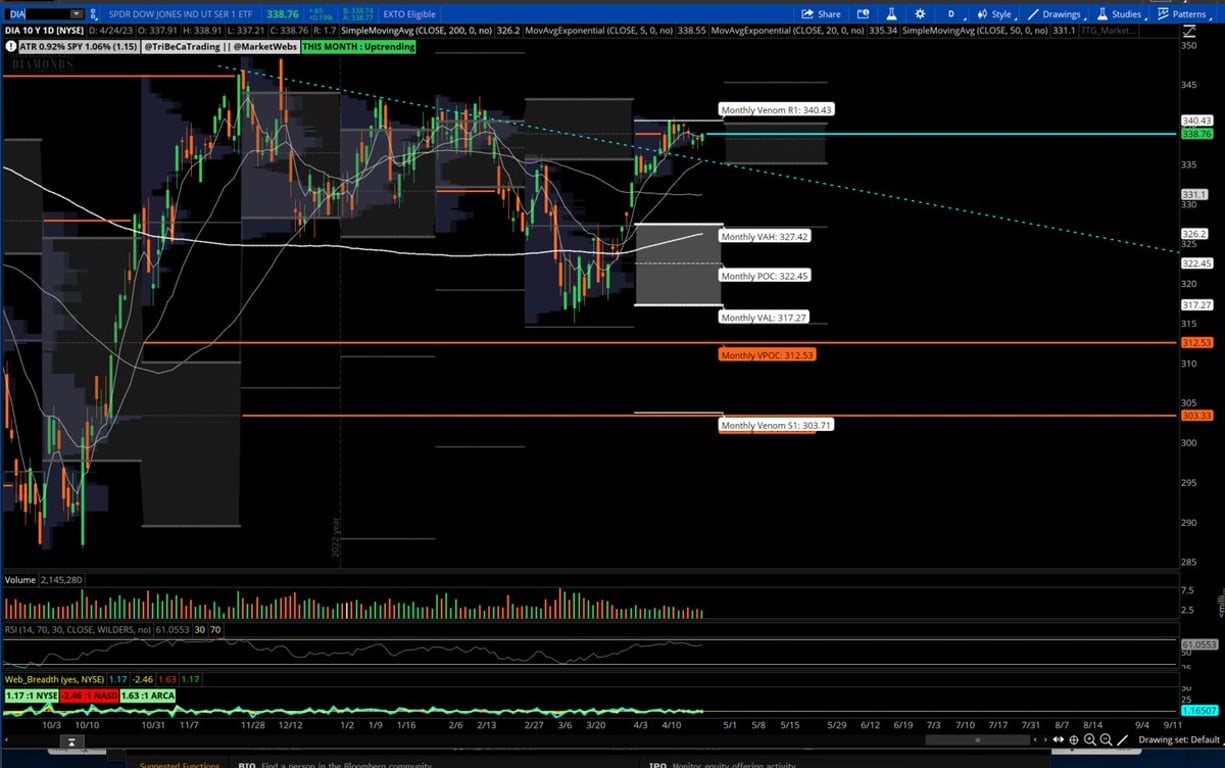
Task: Click the 326.2 moving average axis label
Action: pos(1195,234)
